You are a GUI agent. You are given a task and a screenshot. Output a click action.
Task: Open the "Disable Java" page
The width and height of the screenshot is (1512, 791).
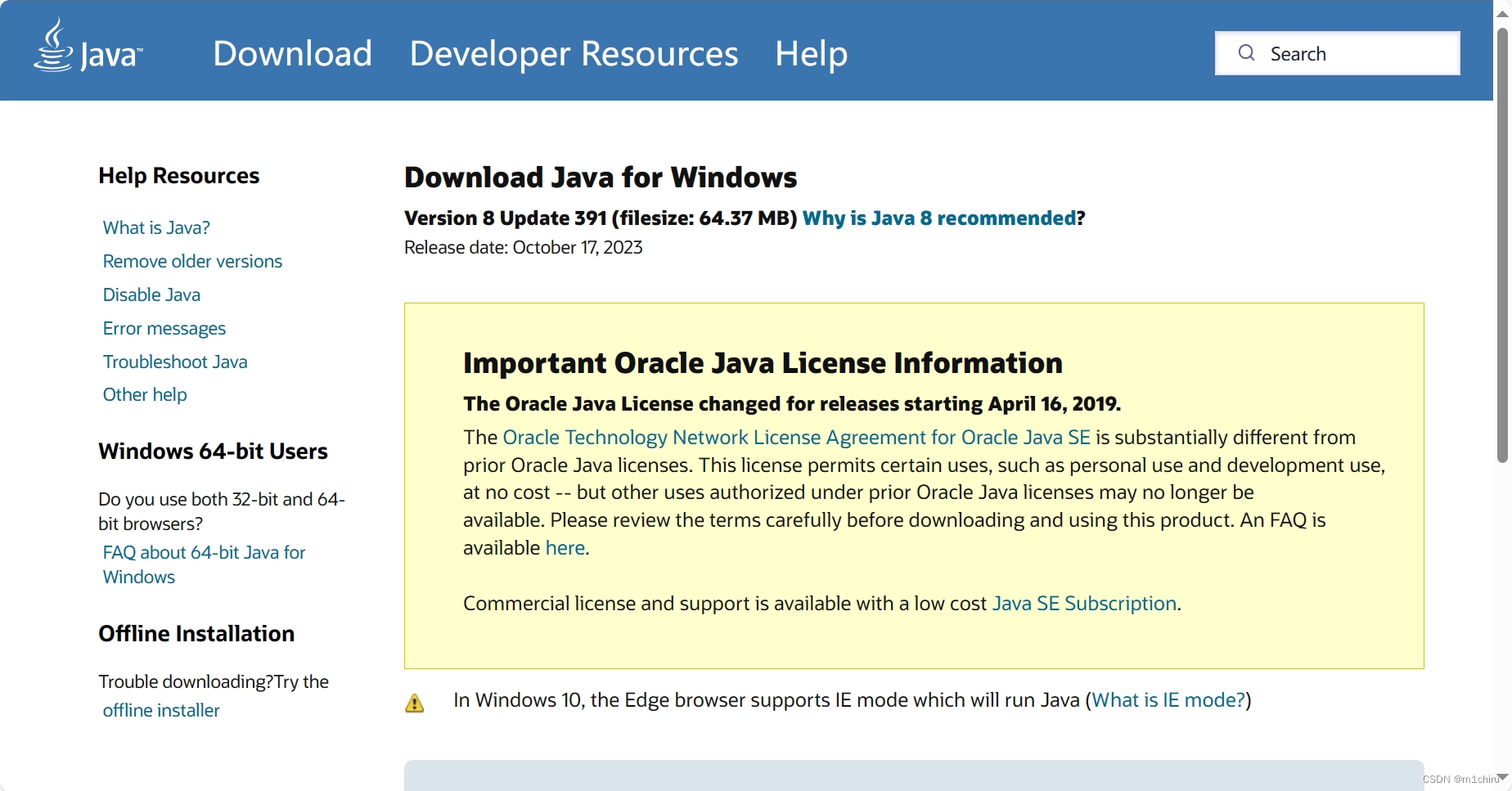[151, 294]
